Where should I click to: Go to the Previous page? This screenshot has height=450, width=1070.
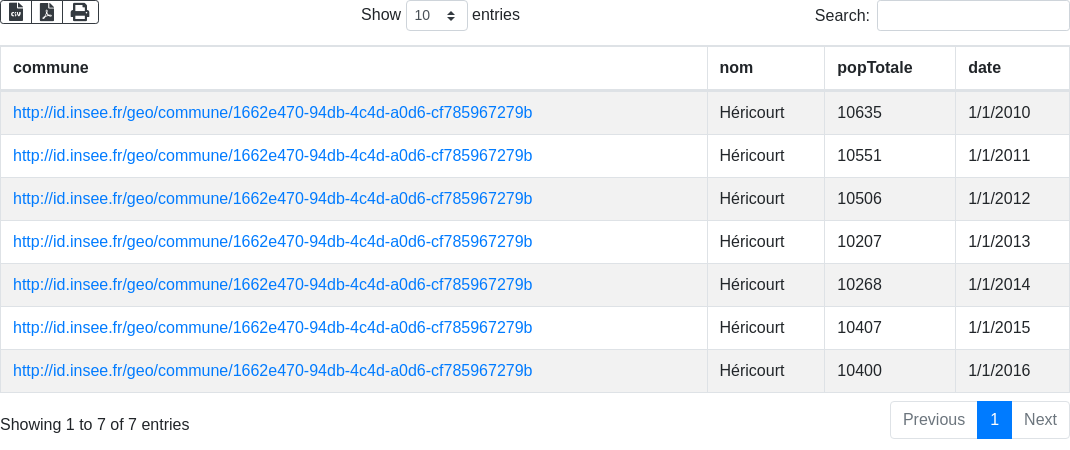coord(934,420)
